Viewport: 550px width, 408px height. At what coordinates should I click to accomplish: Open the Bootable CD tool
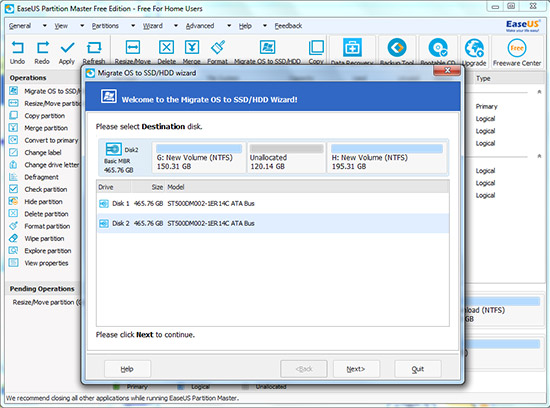438,47
